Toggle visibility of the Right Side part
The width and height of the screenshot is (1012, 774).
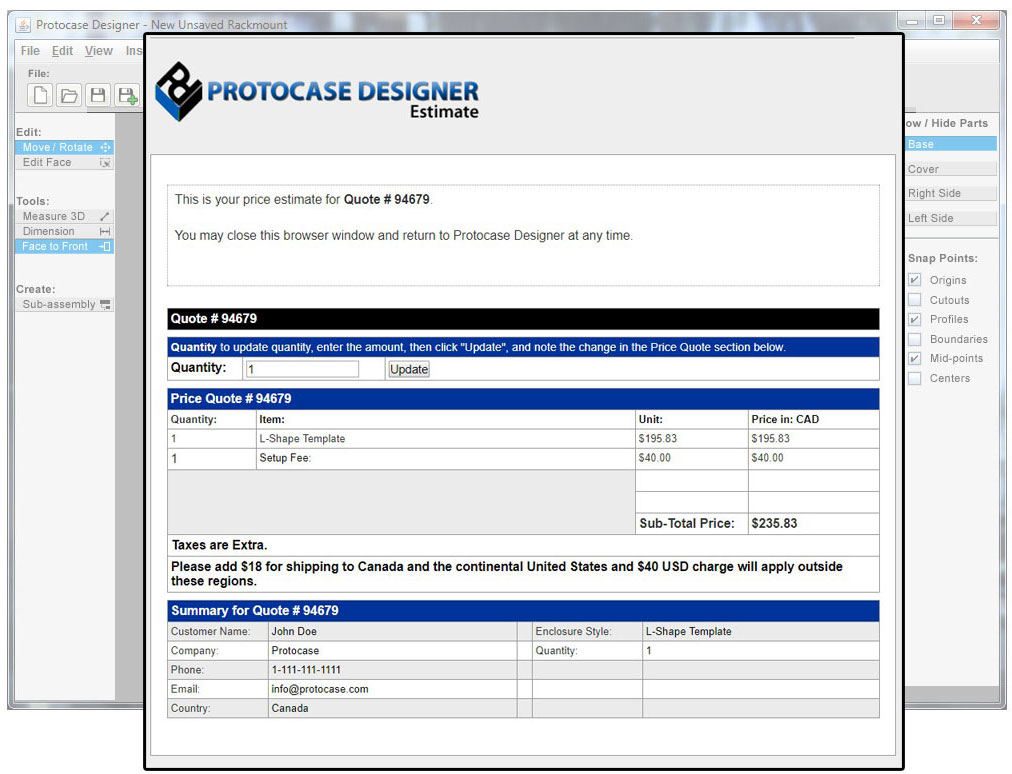tap(951, 193)
